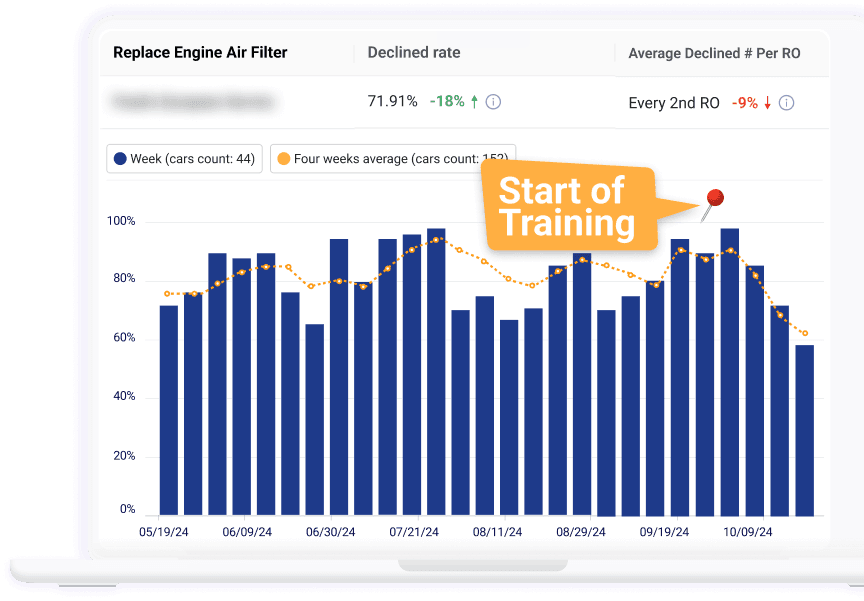Click the Declined rate column header
The width and height of the screenshot is (864, 601).
pyautogui.click(x=414, y=53)
